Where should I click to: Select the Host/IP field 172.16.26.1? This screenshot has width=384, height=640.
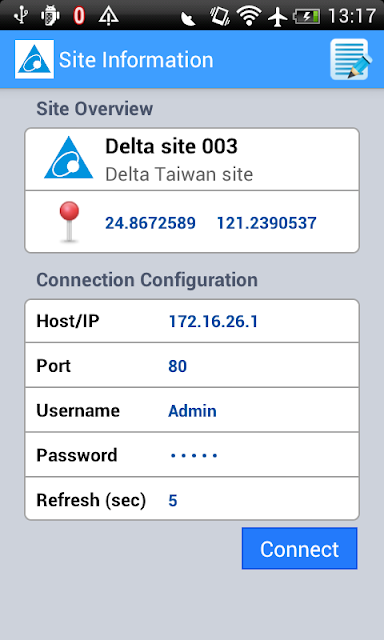192,321
